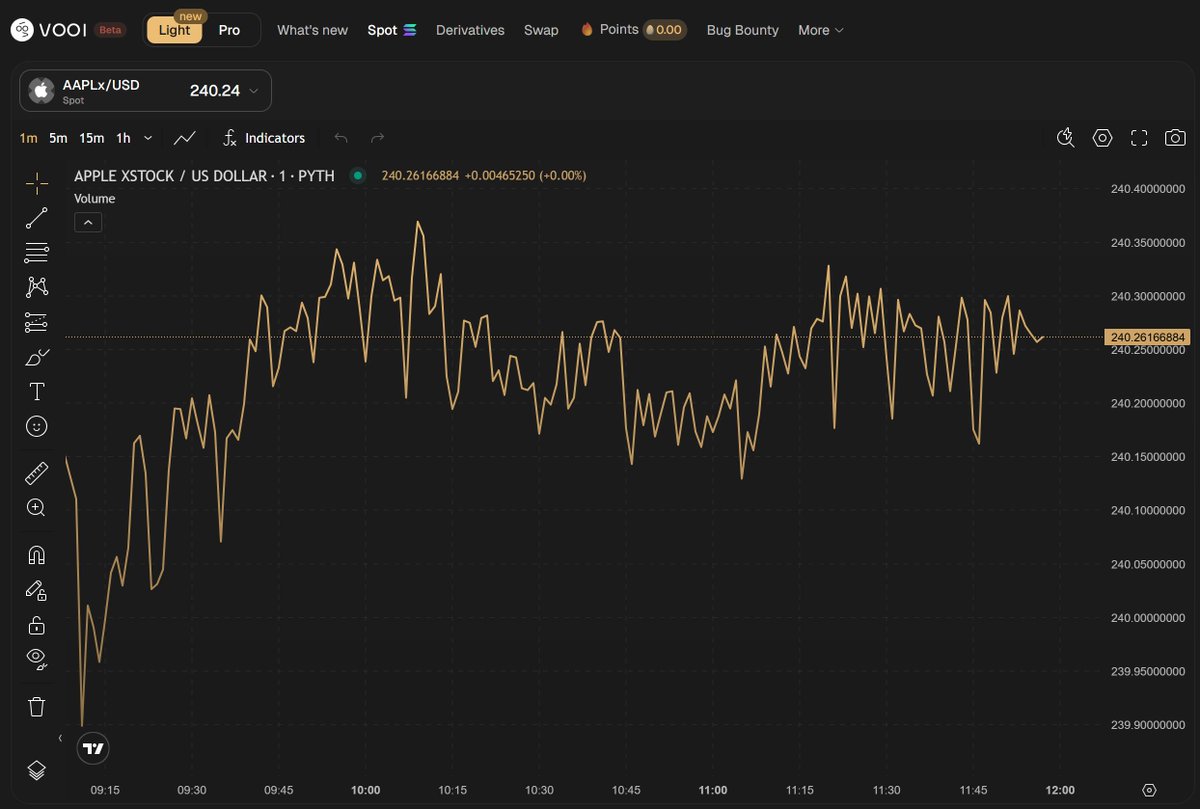Redo the last chart action
The width and height of the screenshot is (1200, 809).
pyautogui.click(x=378, y=138)
